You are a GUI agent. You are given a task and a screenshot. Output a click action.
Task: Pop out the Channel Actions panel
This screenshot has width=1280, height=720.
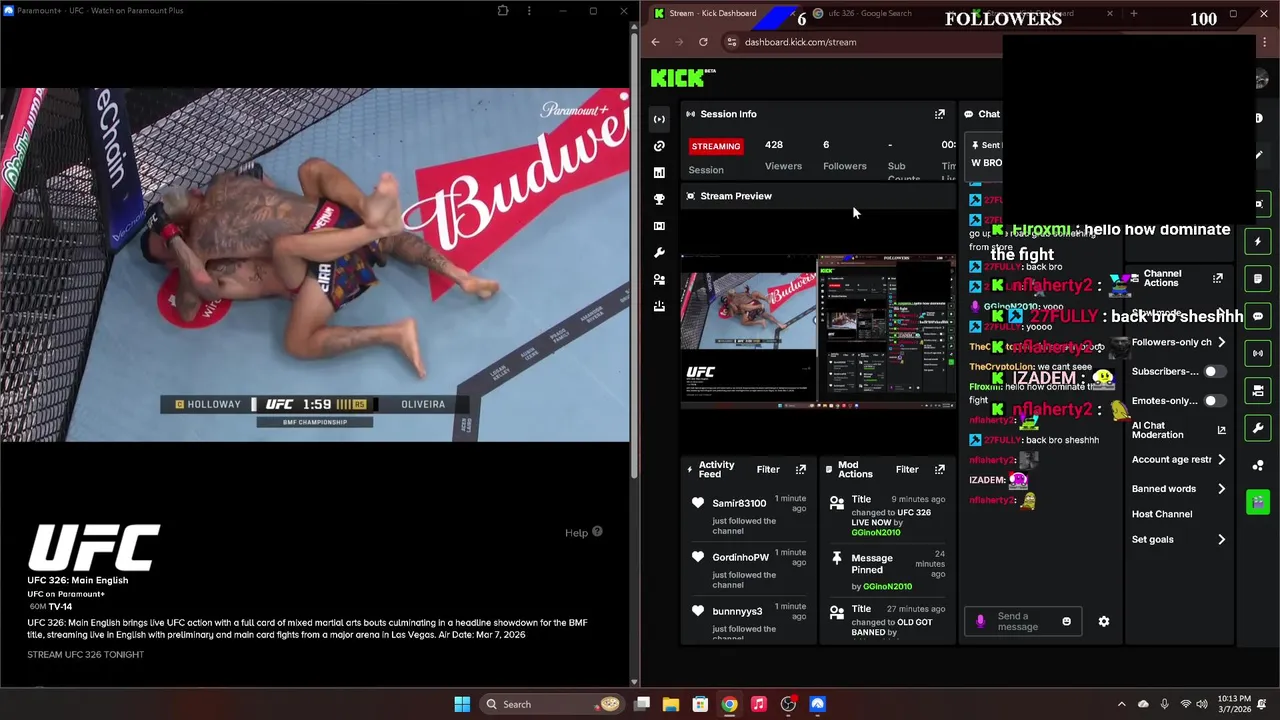click(x=1218, y=278)
